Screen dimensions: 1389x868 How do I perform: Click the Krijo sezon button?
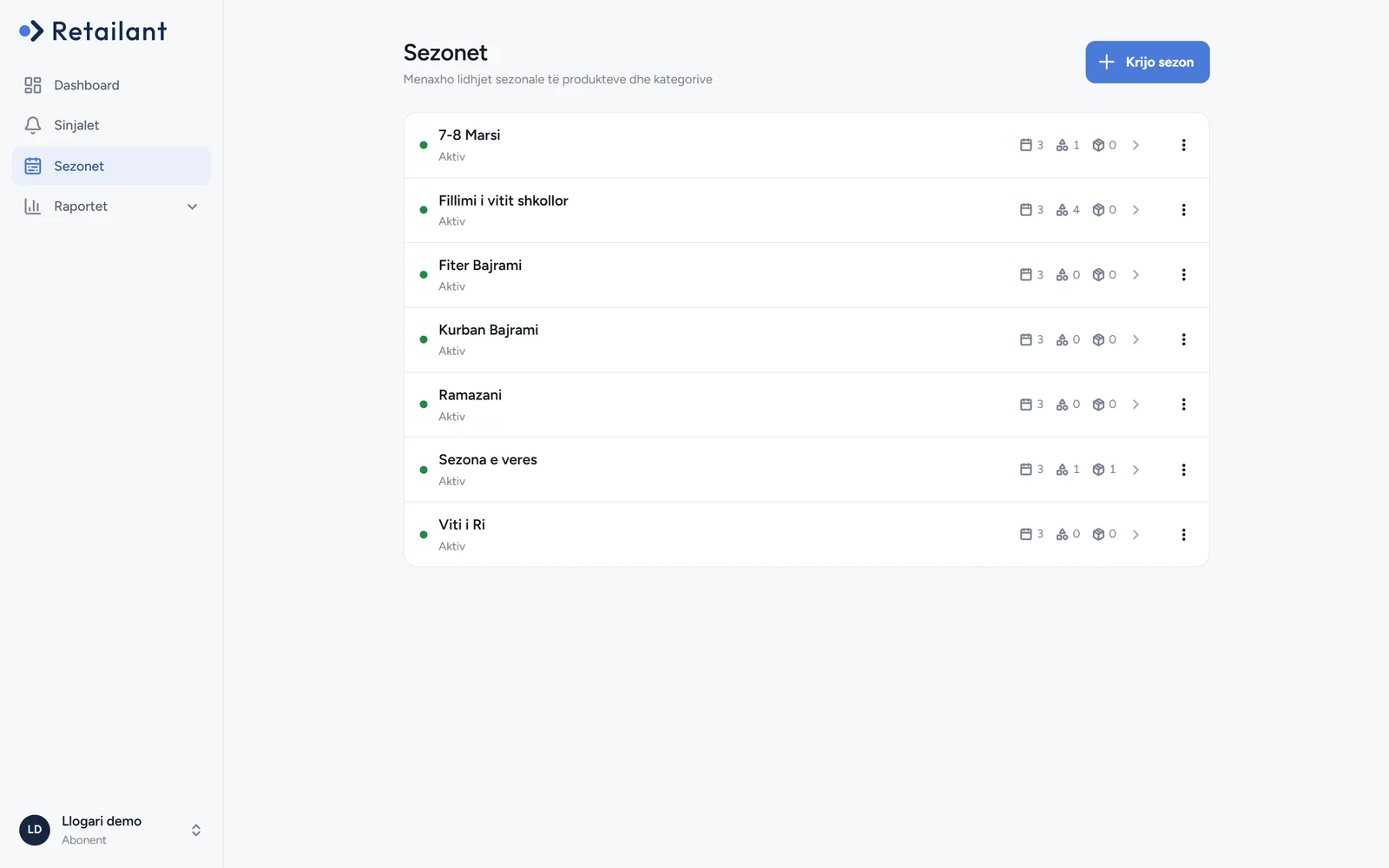1147,62
